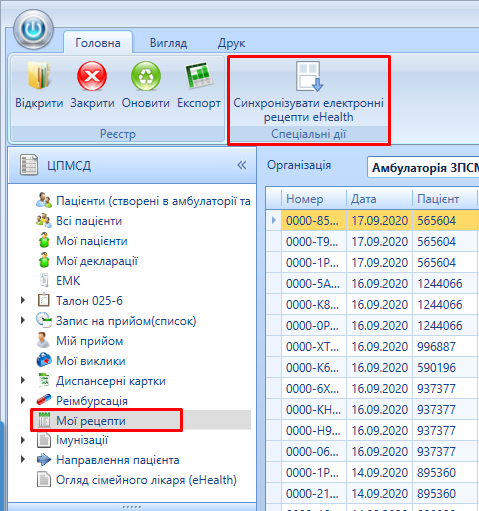
Task: Click the Експорт spreadsheet icon
Action: pos(199,75)
